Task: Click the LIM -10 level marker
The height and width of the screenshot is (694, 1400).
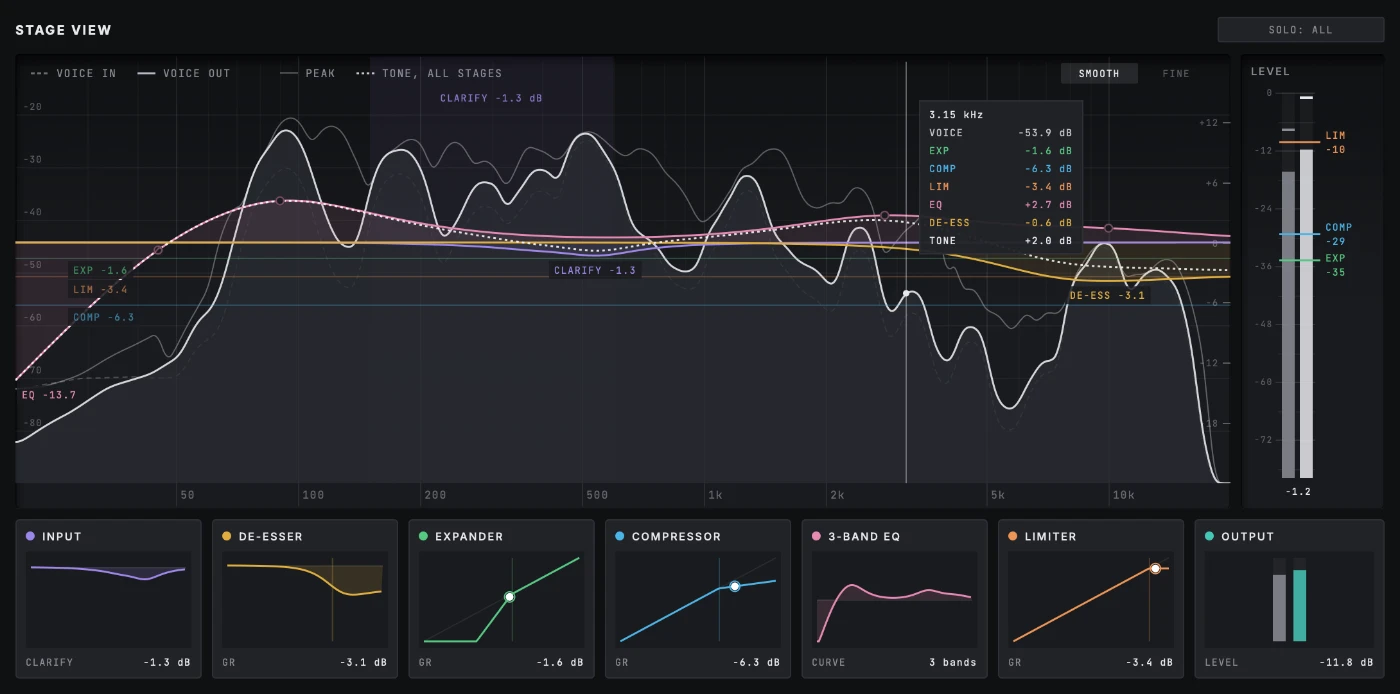Action: (x=1335, y=142)
